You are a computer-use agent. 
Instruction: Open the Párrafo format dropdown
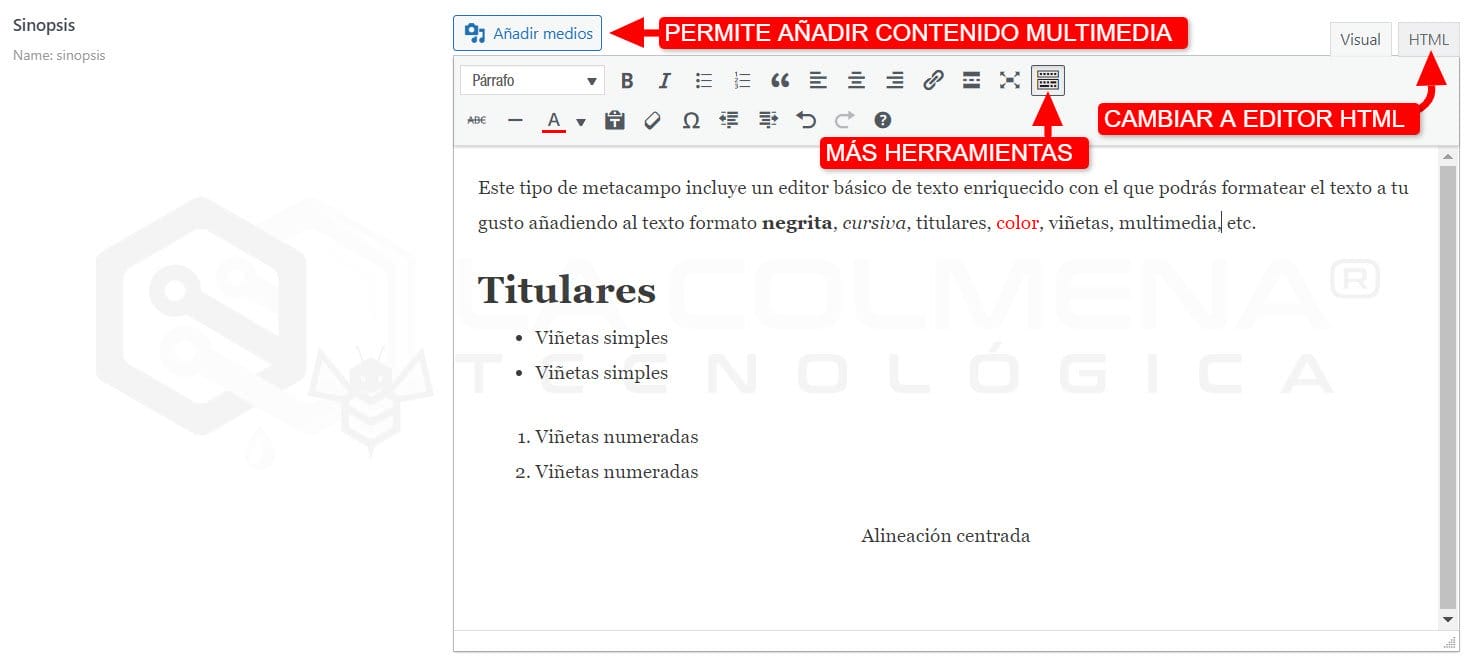pyautogui.click(x=532, y=81)
